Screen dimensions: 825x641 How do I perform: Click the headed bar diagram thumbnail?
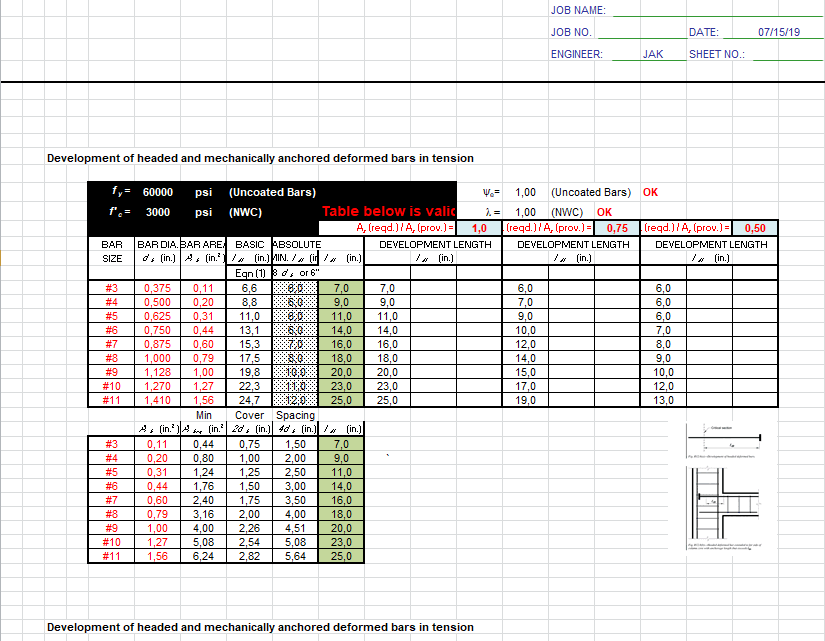[725, 441]
